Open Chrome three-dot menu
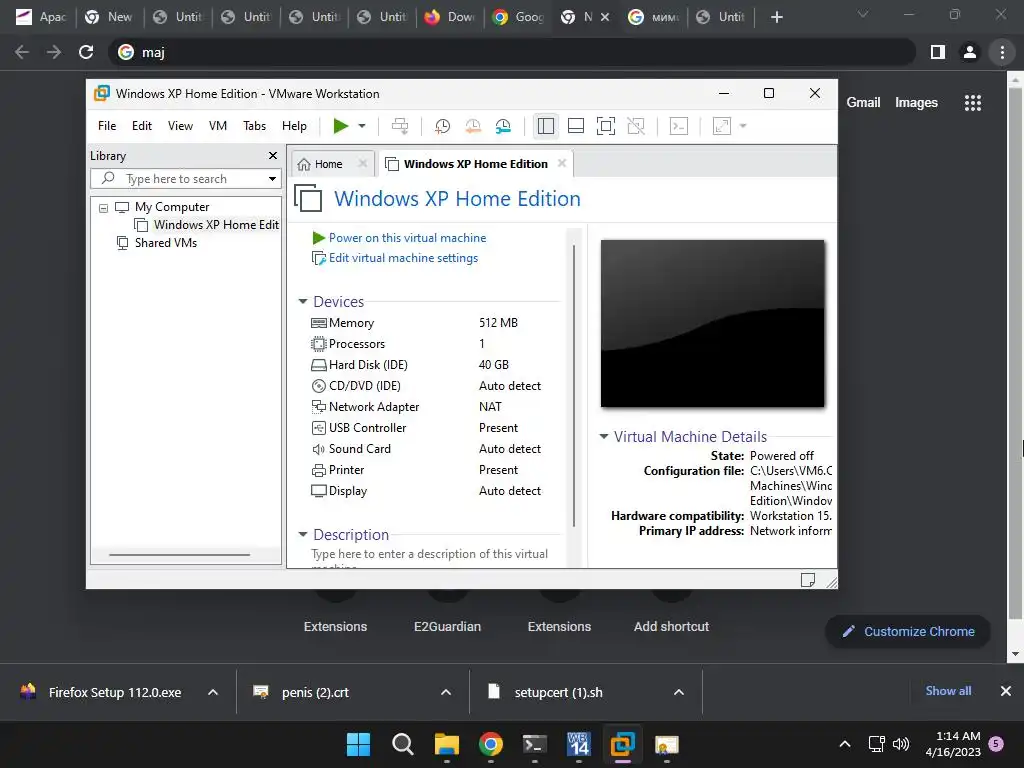 pos(1002,52)
